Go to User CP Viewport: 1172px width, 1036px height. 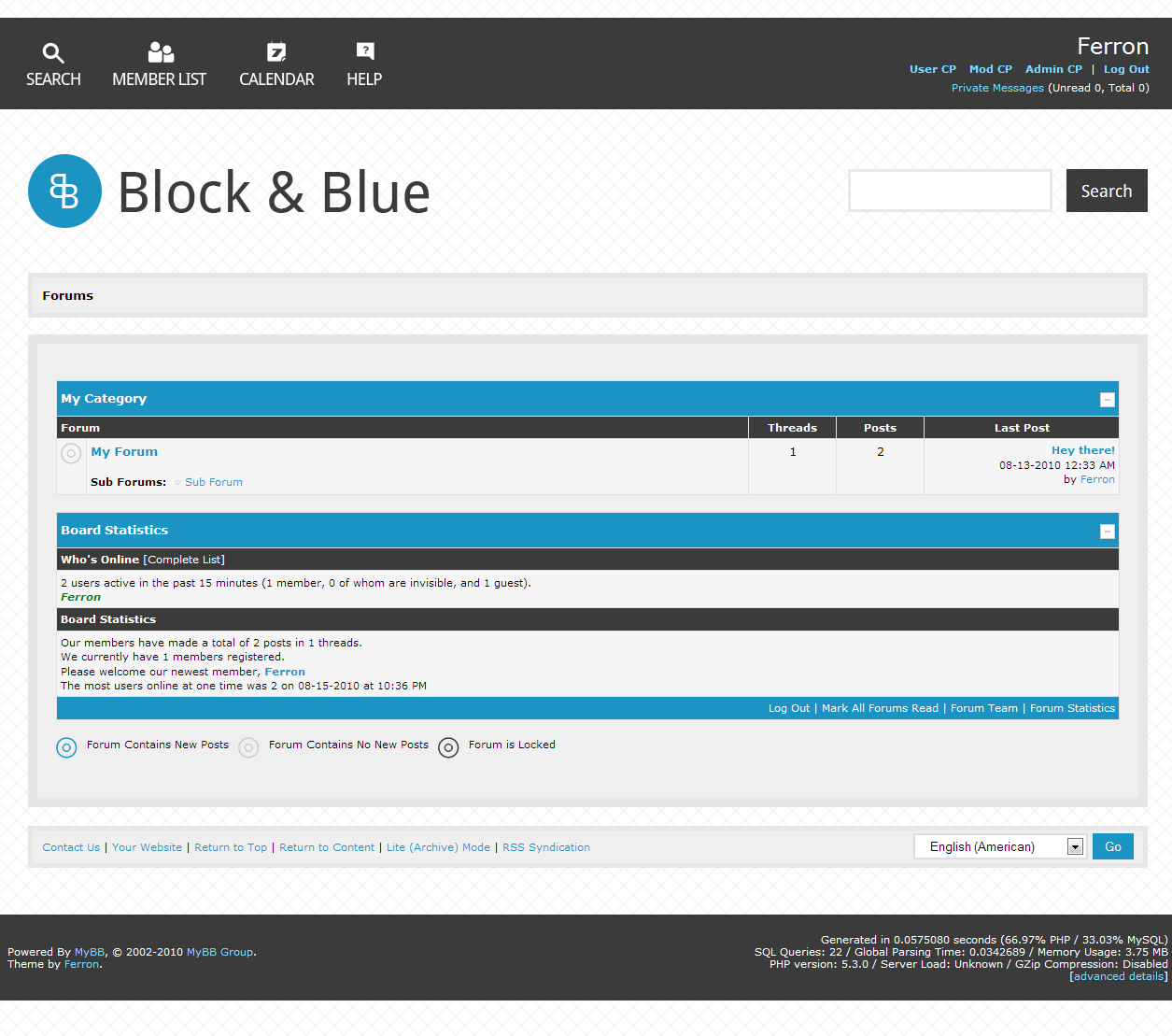932,69
